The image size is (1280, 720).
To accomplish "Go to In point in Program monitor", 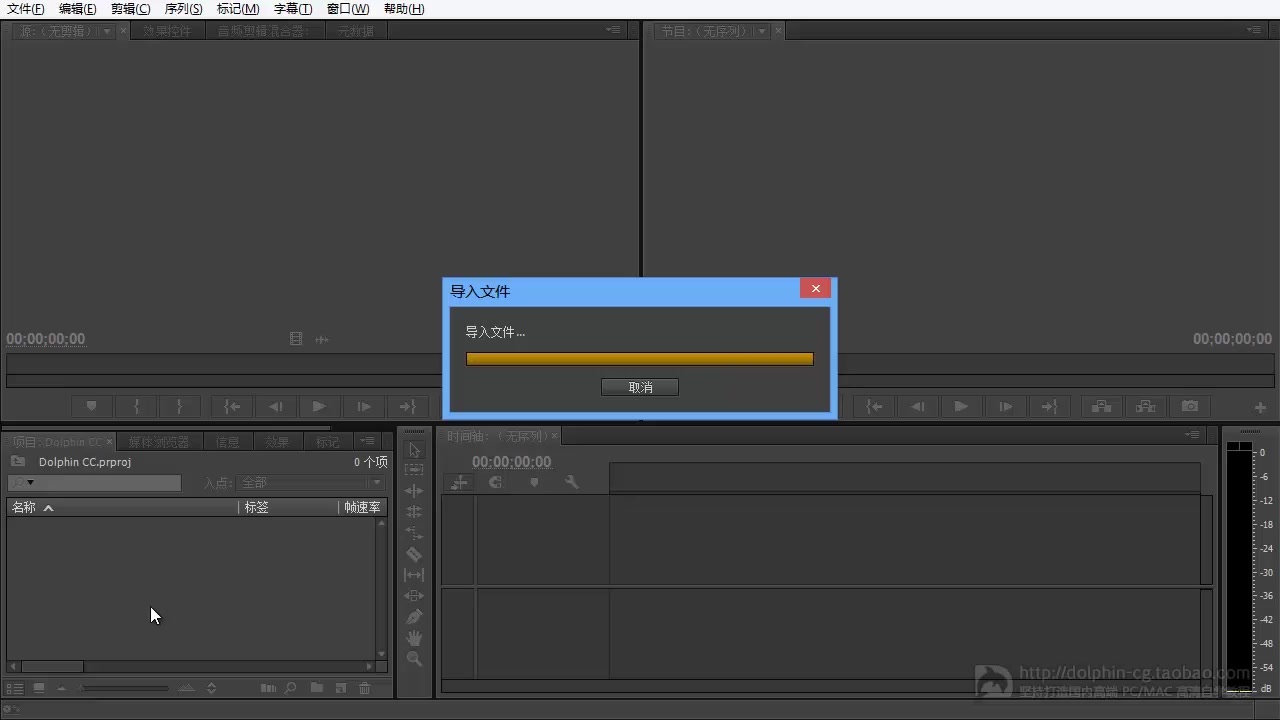I will [874, 407].
